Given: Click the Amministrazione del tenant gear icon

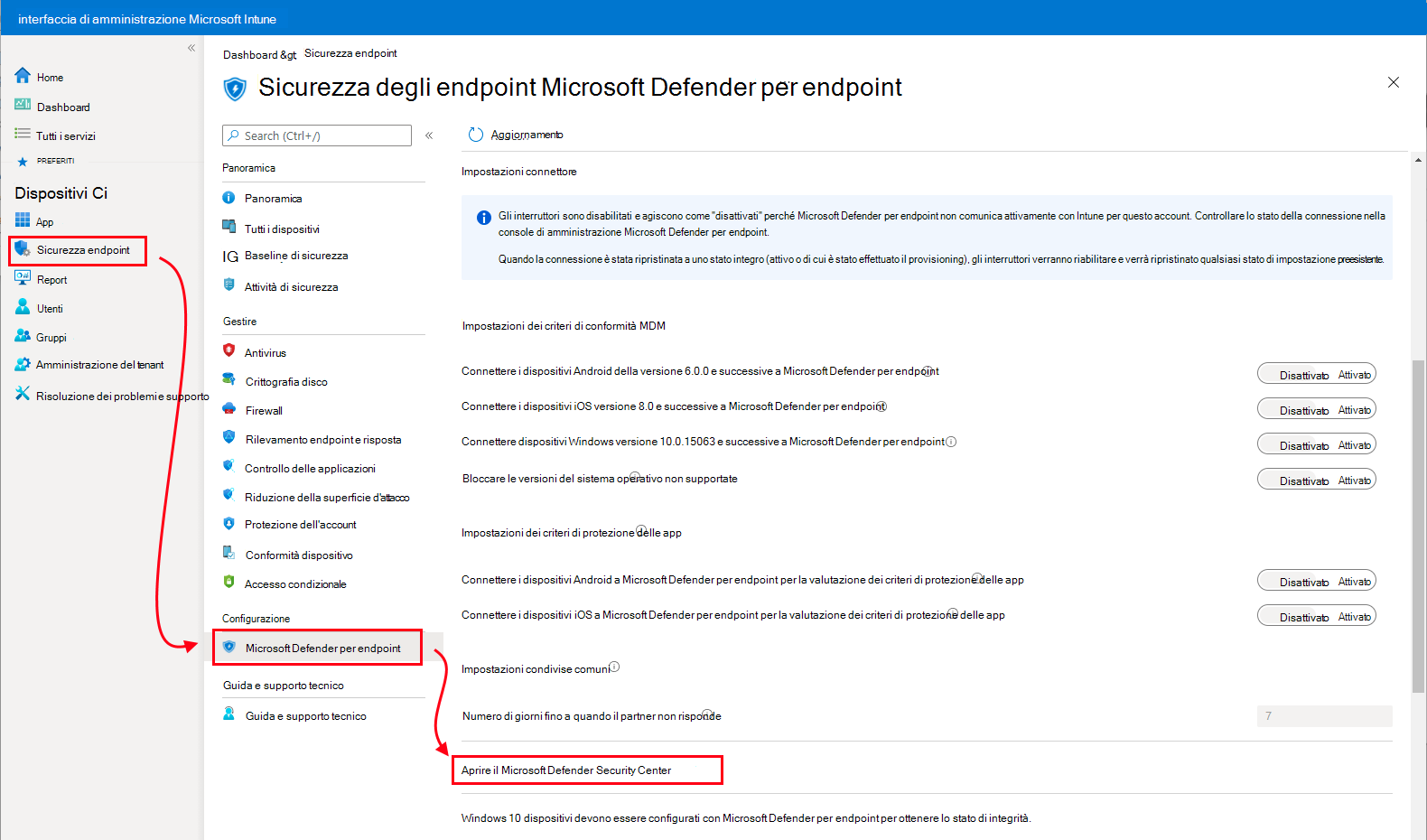Looking at the screenshot, I should pos(23,364).
